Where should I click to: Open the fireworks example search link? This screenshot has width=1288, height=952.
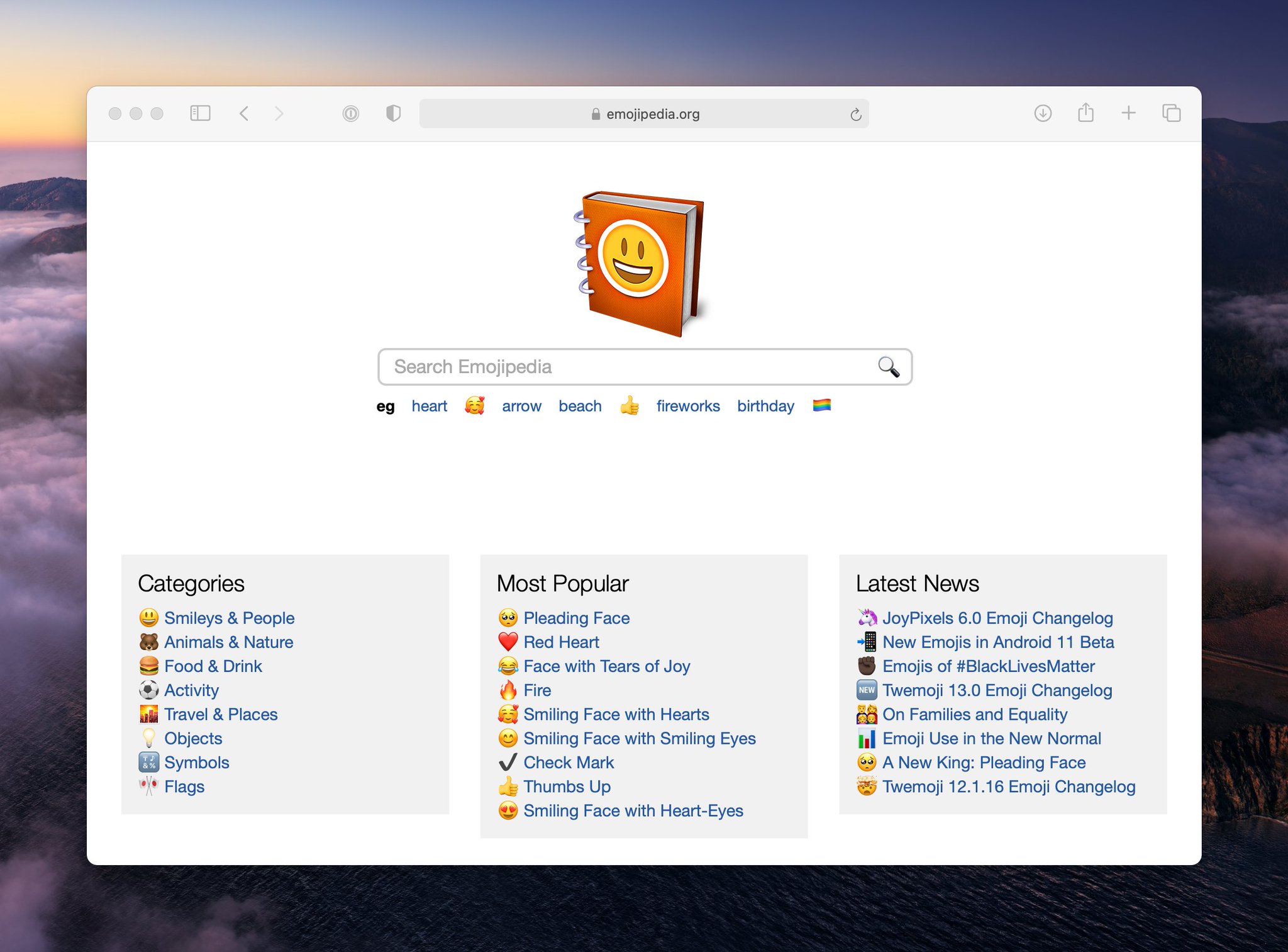click(687, 406)
